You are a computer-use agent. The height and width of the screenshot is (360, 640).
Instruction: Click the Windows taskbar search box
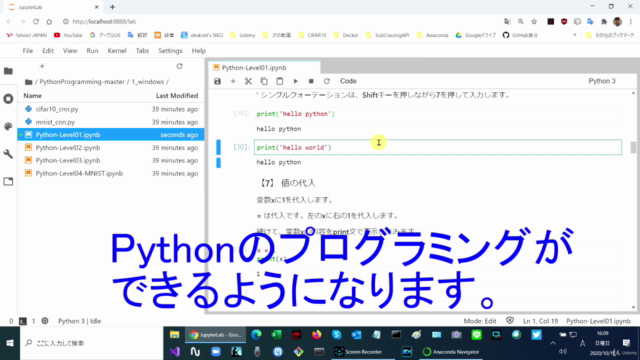coord(91,343)
